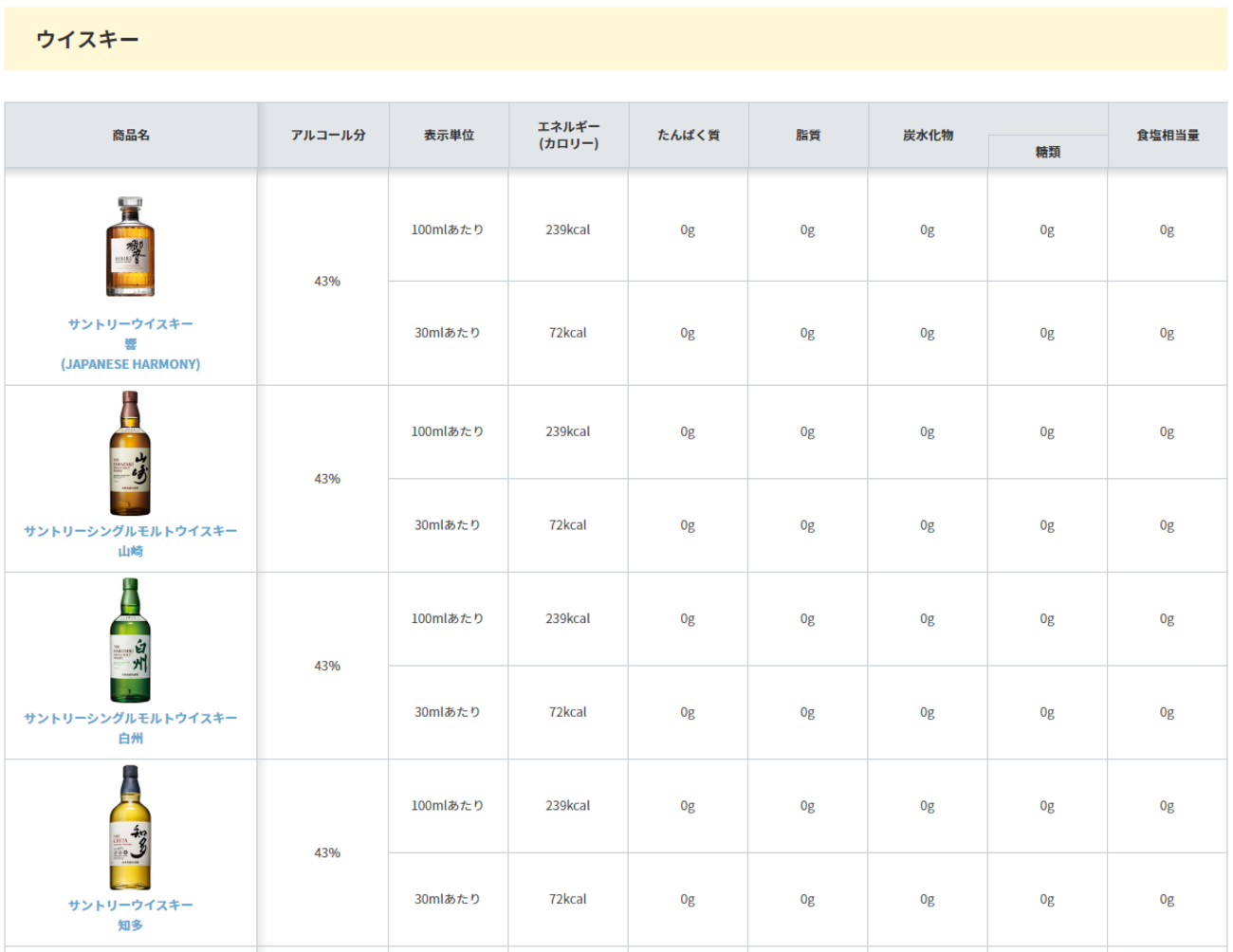
Task: Click 100mlあたり in the 白州 row
Action: [x=448, y=618]
